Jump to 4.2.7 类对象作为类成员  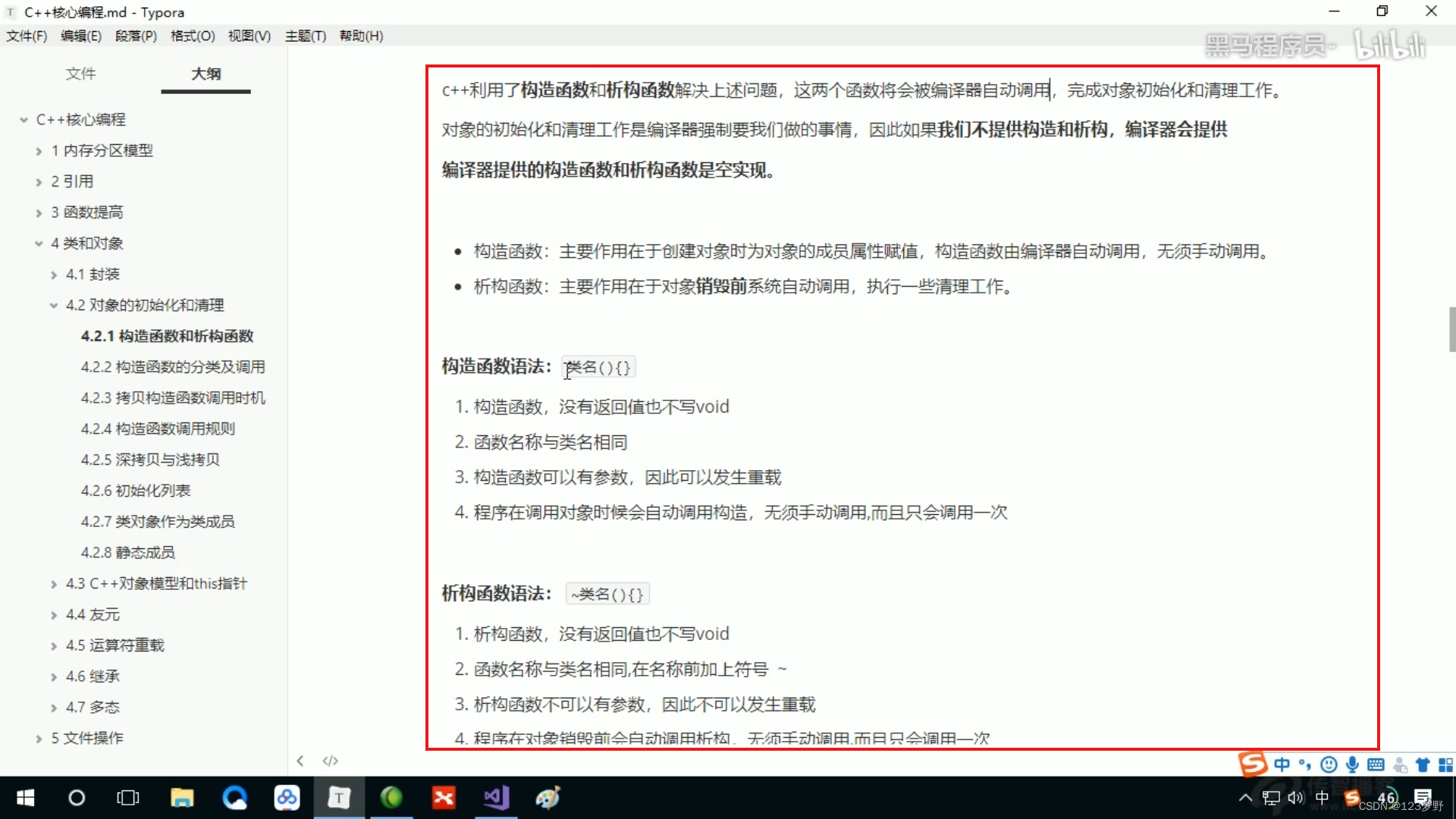[x=158, y=522]
